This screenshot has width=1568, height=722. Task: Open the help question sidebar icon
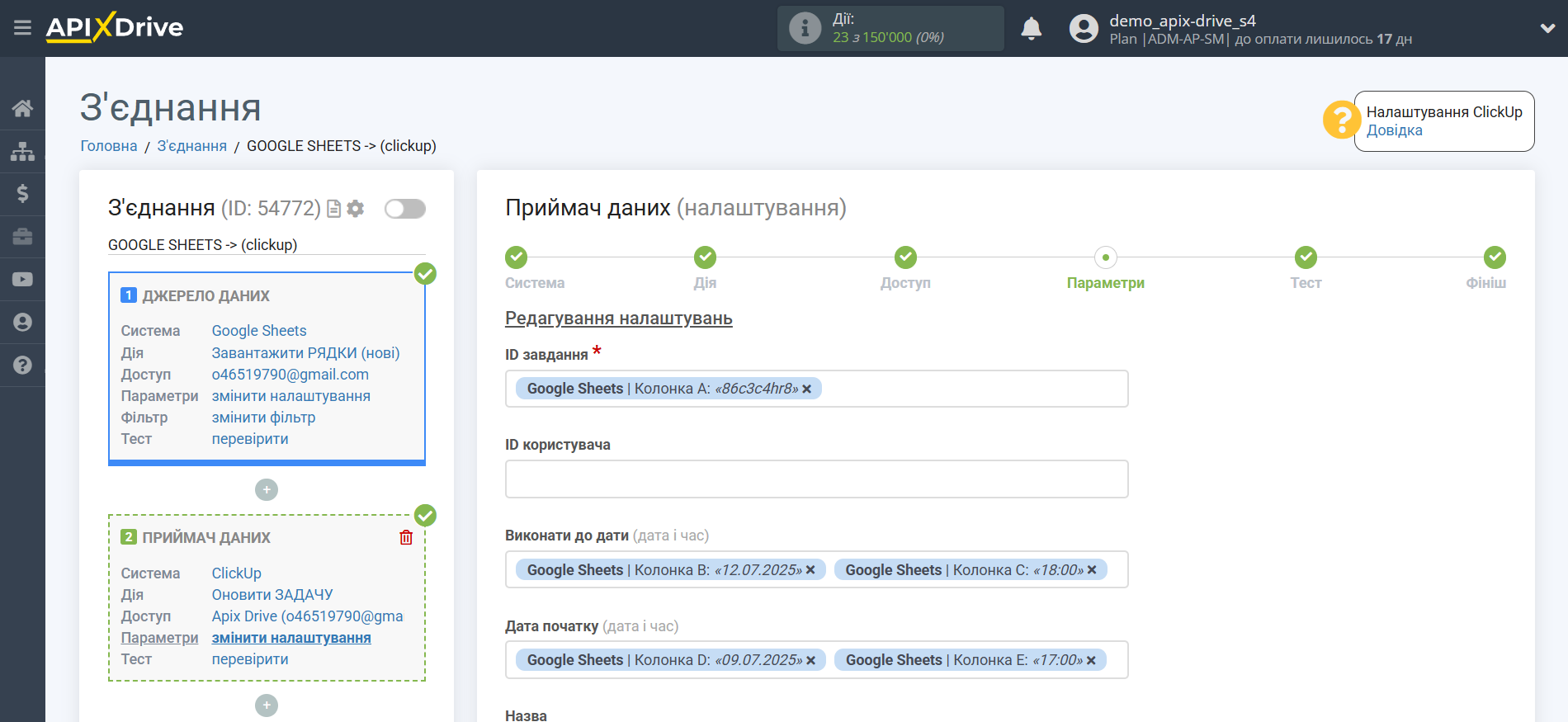click(x=22, y=366)
